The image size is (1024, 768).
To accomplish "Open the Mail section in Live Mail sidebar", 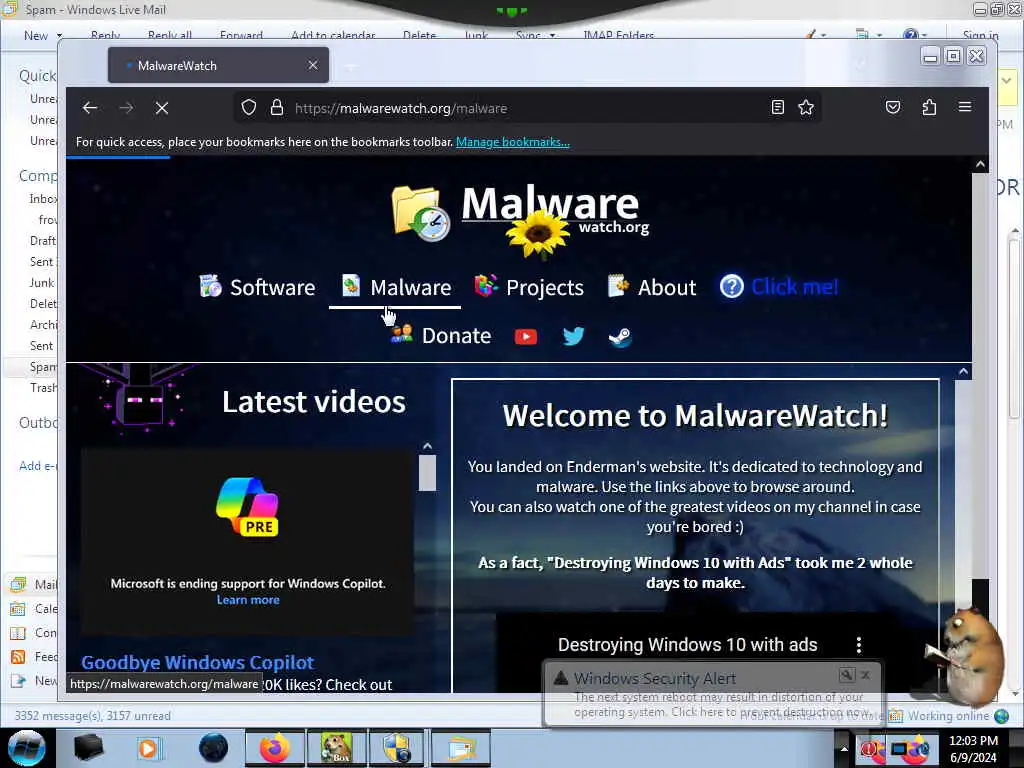I will [34, 584].
